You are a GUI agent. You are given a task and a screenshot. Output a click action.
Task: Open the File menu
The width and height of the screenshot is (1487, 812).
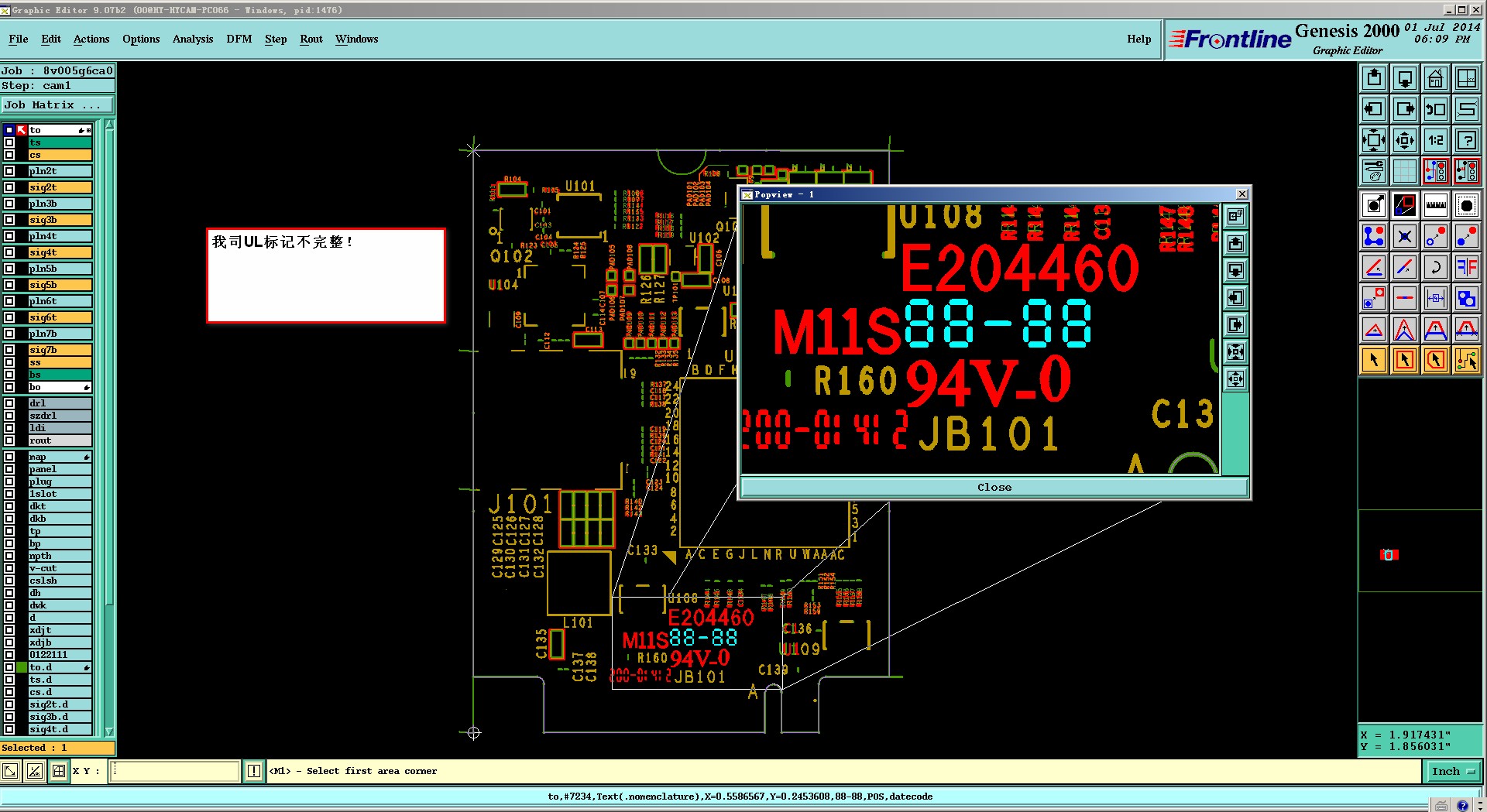pyautogui.click(x=19, y=39)
